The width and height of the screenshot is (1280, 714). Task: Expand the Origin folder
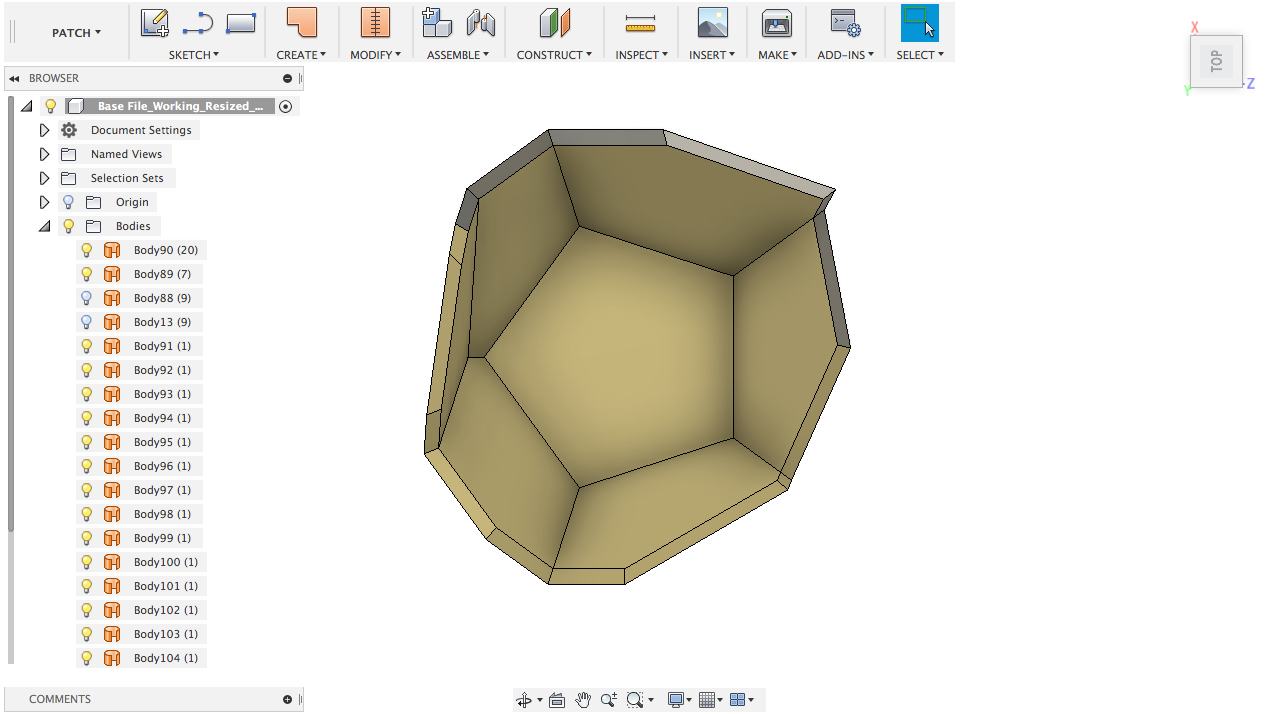coord(44,202)
